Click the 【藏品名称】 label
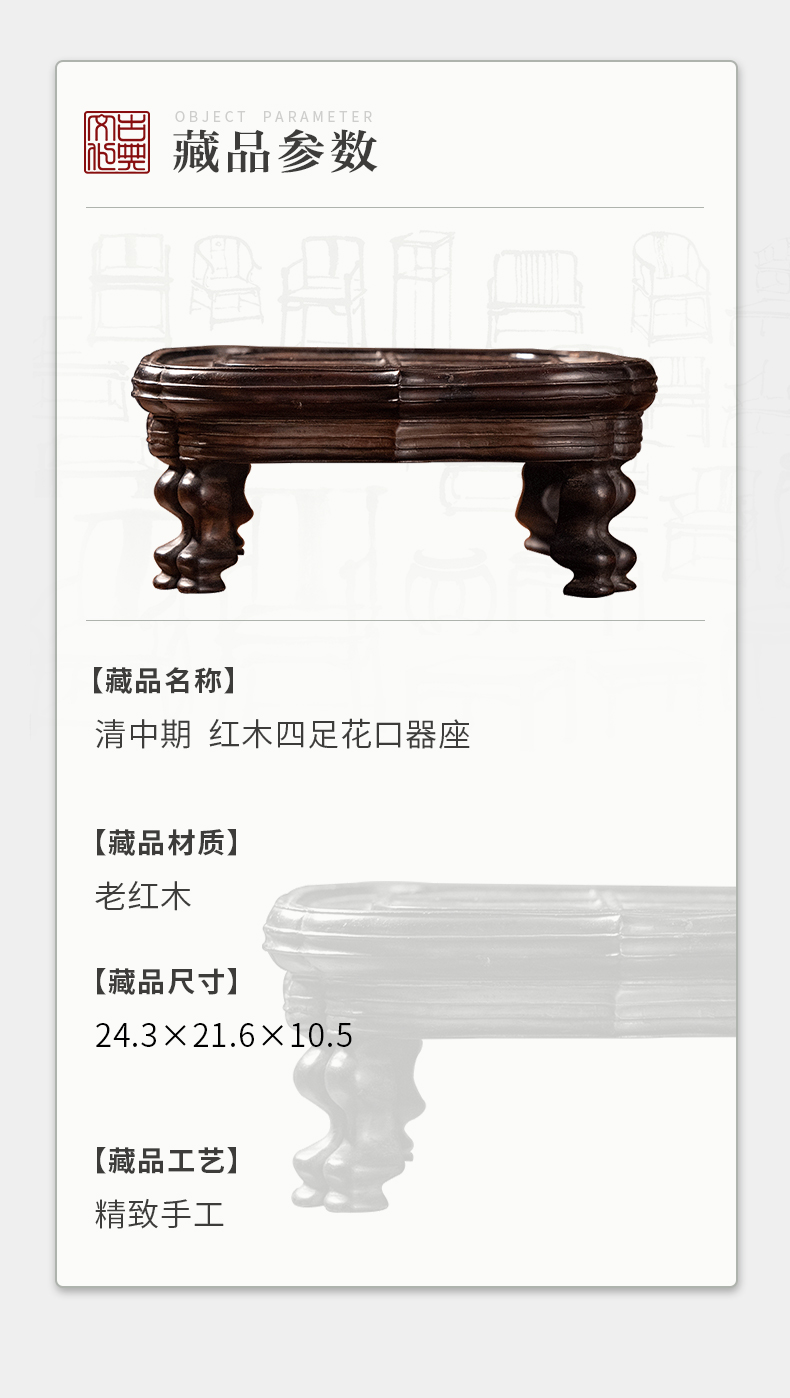 click(x=165, y=681)
